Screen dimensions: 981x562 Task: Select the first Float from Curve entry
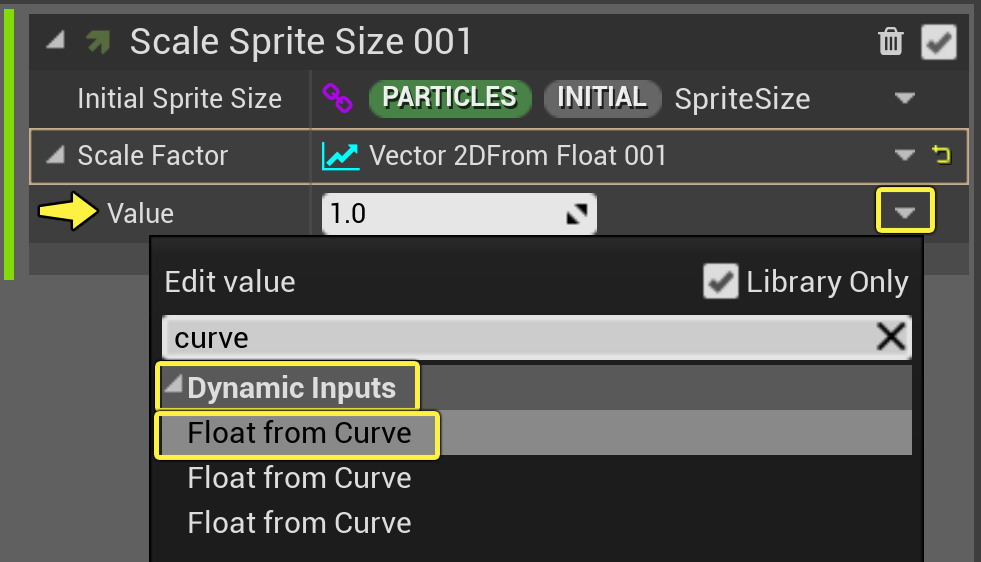click(299, 433)
